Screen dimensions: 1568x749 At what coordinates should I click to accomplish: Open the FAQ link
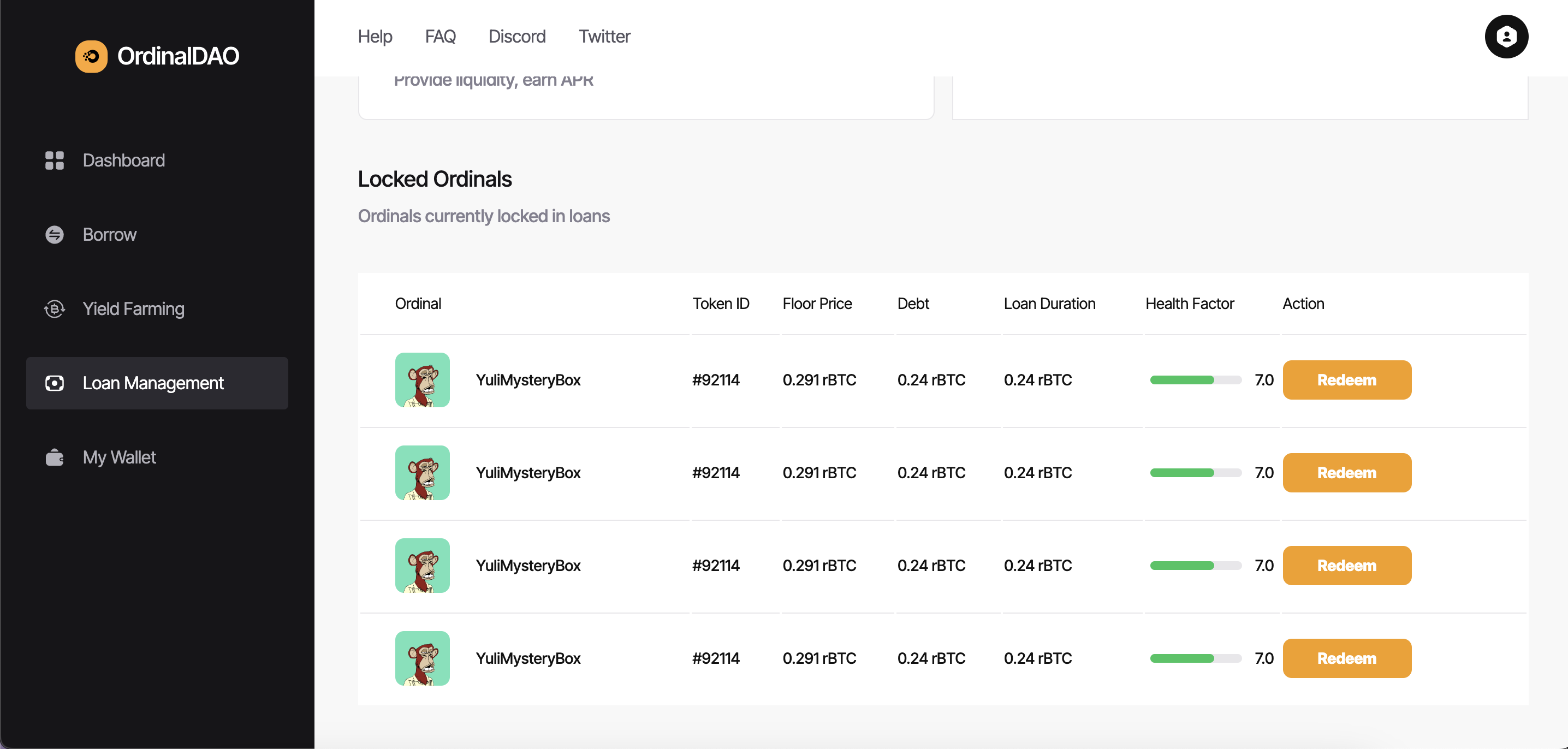click(440, 37)
